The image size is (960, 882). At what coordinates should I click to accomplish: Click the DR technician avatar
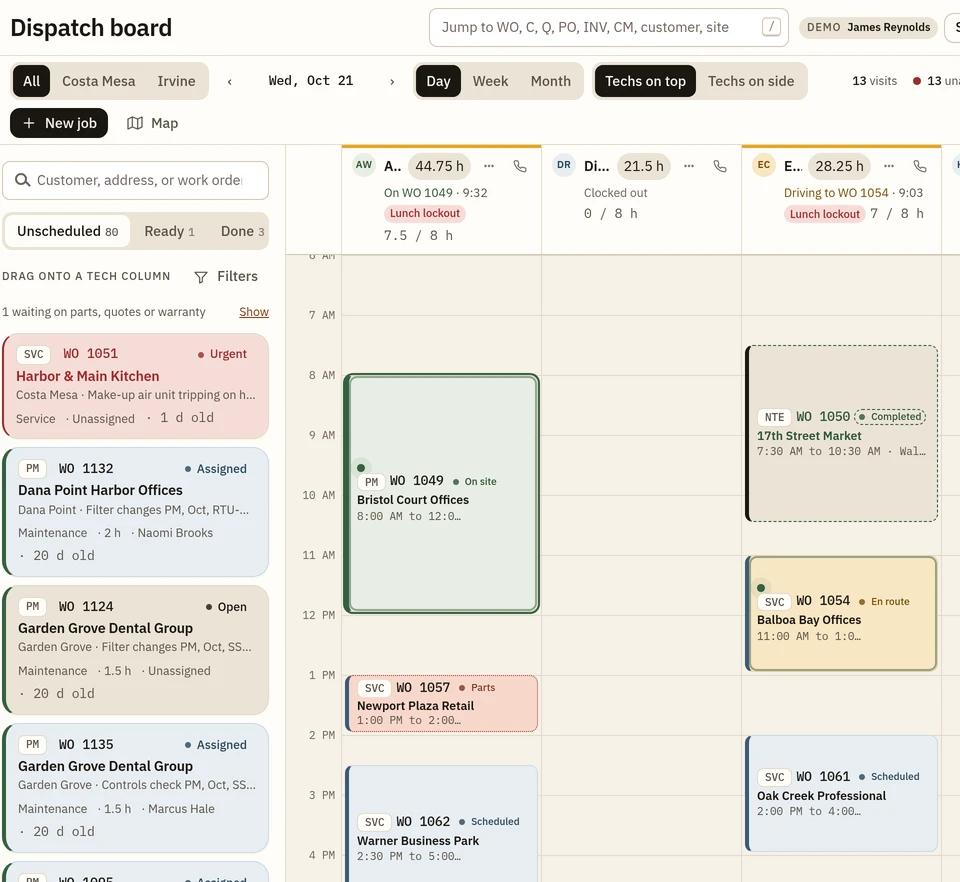[x=564, y=165]
